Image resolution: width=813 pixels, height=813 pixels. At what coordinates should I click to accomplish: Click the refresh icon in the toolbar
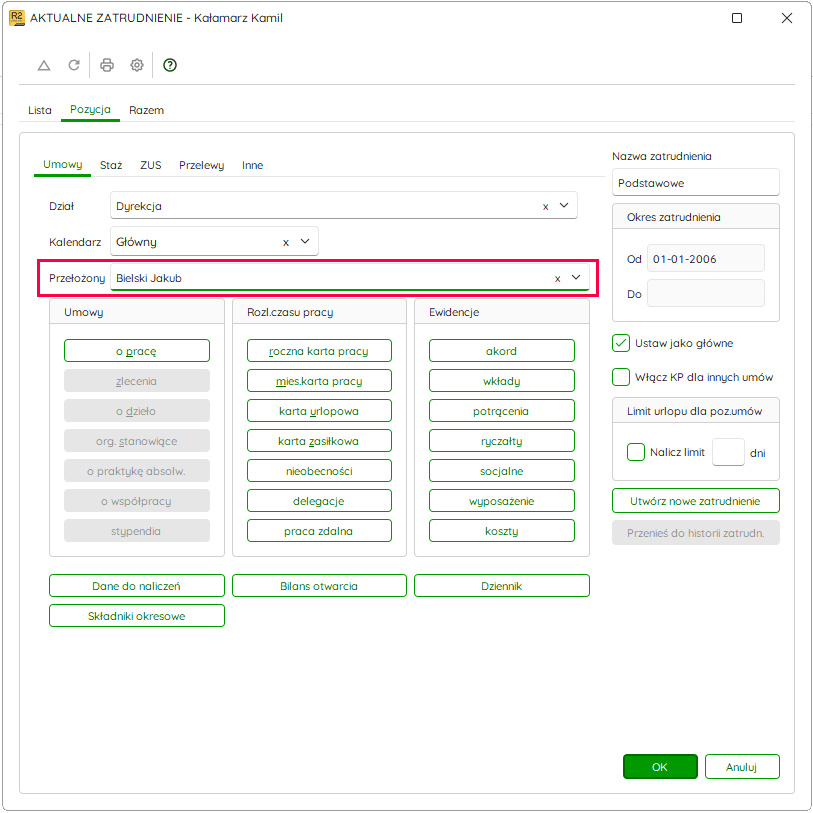(x=74, y=65)
